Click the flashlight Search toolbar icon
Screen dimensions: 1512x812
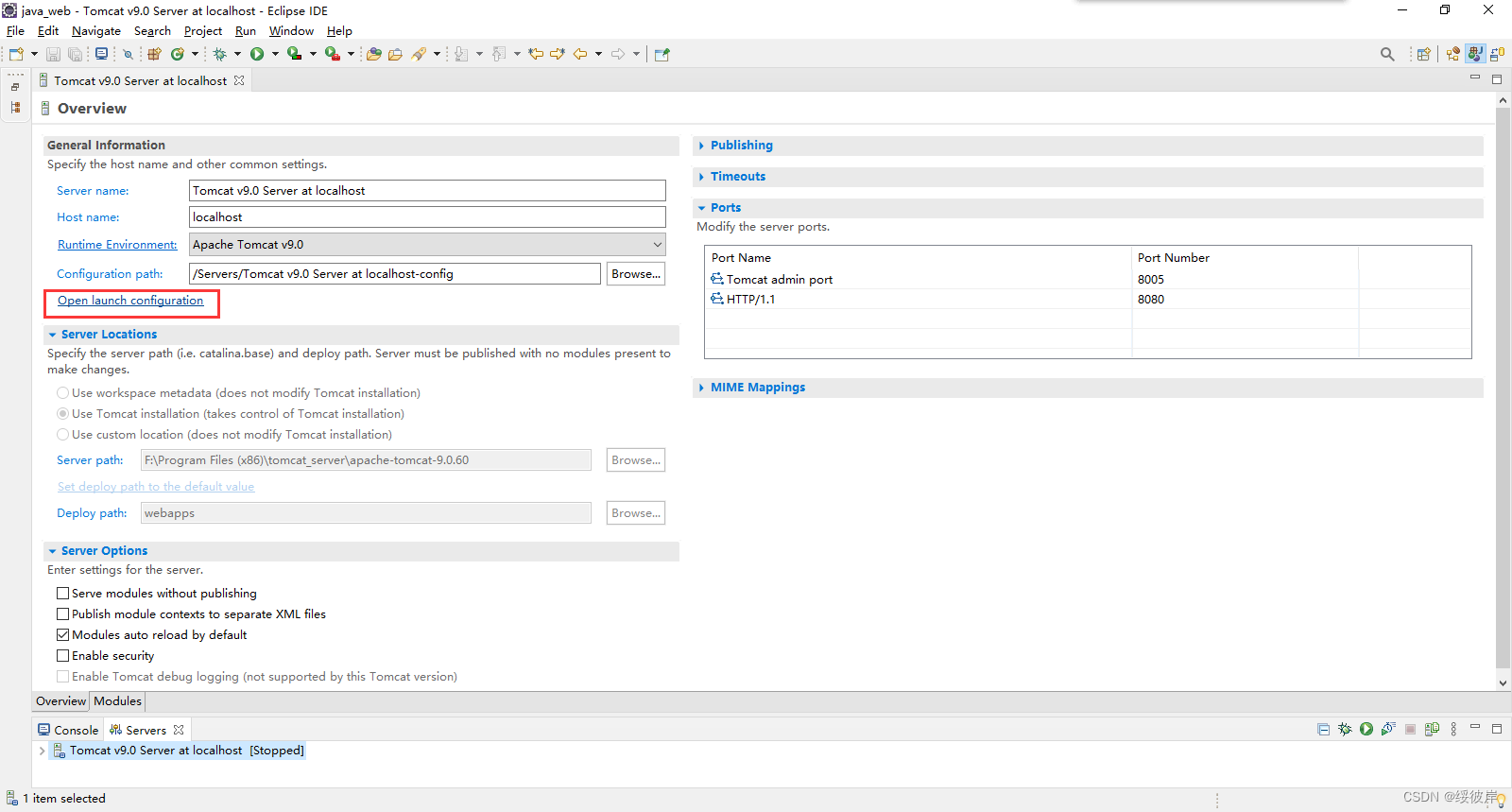[419, 54]
